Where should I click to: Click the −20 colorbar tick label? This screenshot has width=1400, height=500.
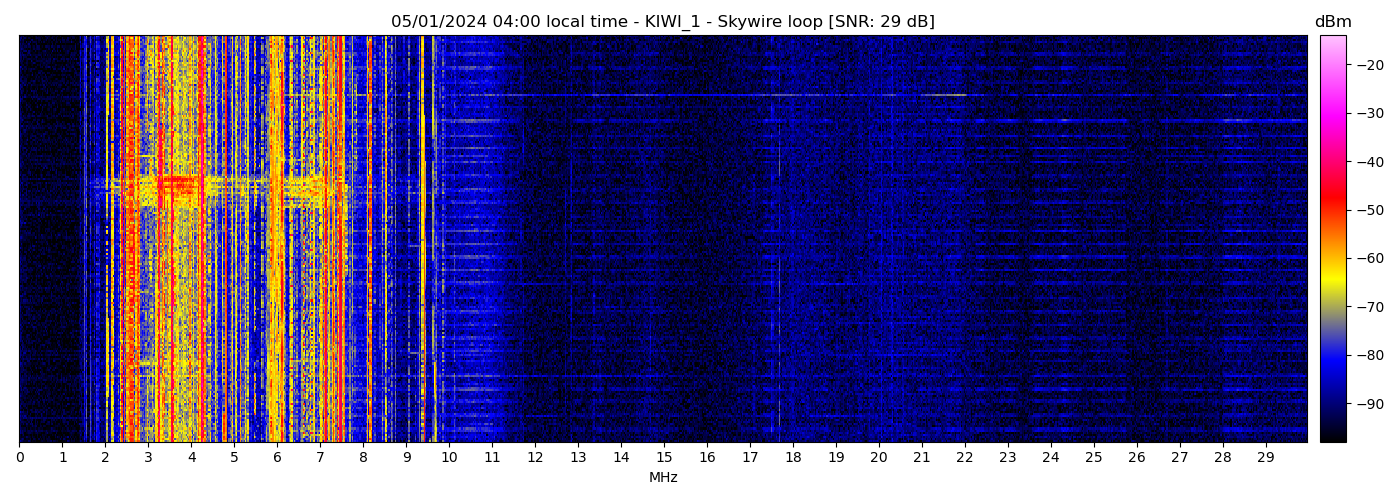tap(1368, 65)
